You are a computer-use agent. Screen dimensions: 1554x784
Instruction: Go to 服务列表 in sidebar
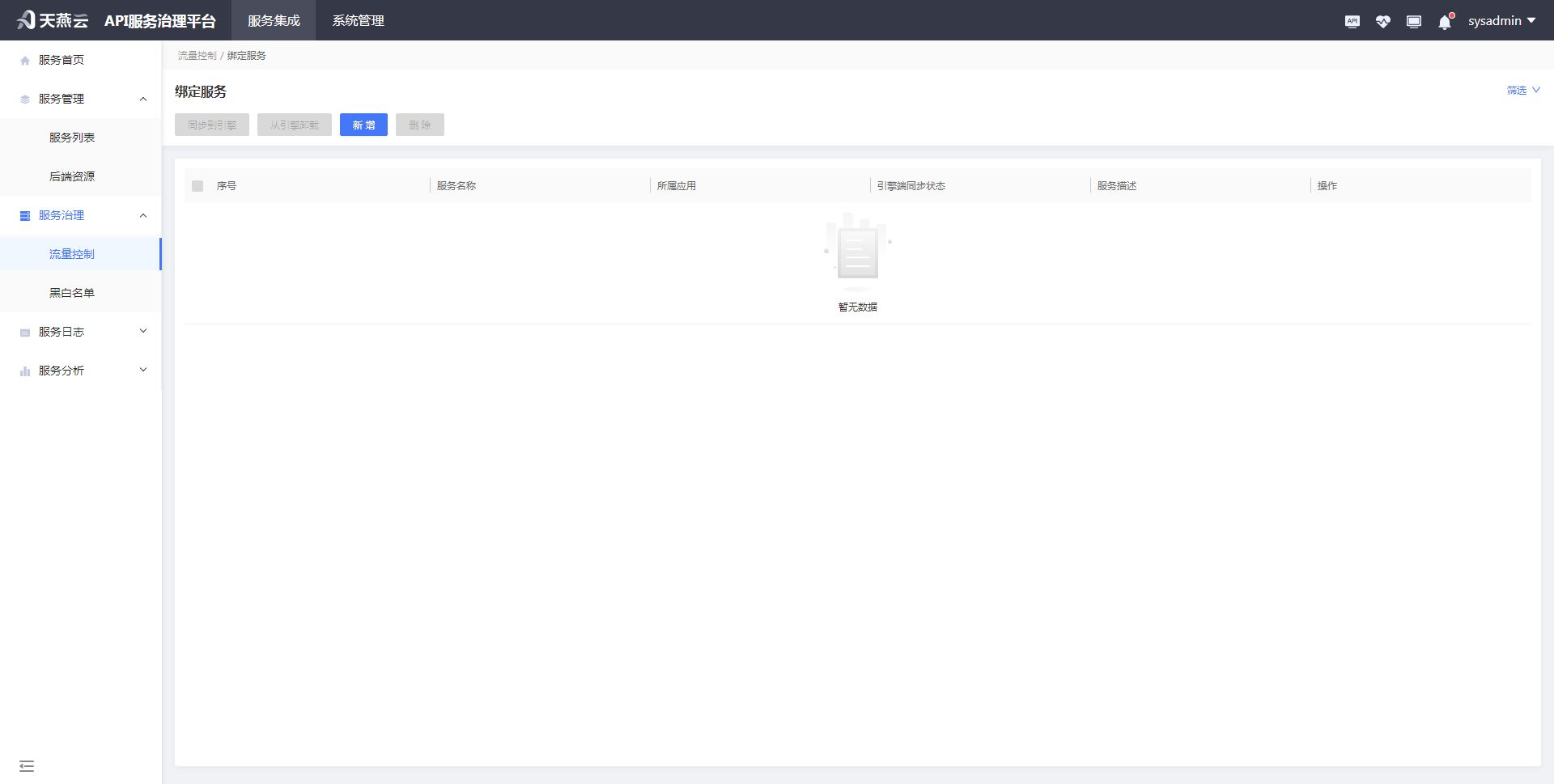[x=72, y=138]
